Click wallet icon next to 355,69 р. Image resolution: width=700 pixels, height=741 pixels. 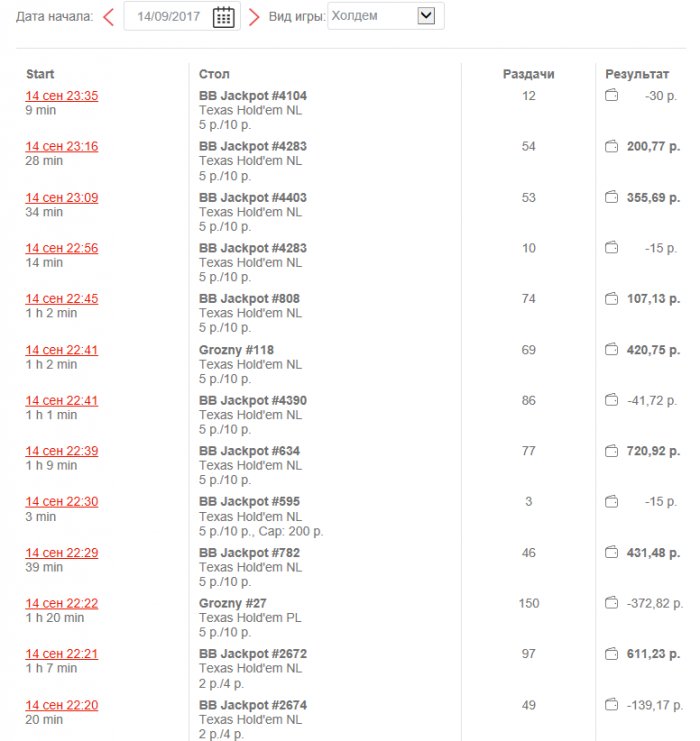[x=612, y=198]
